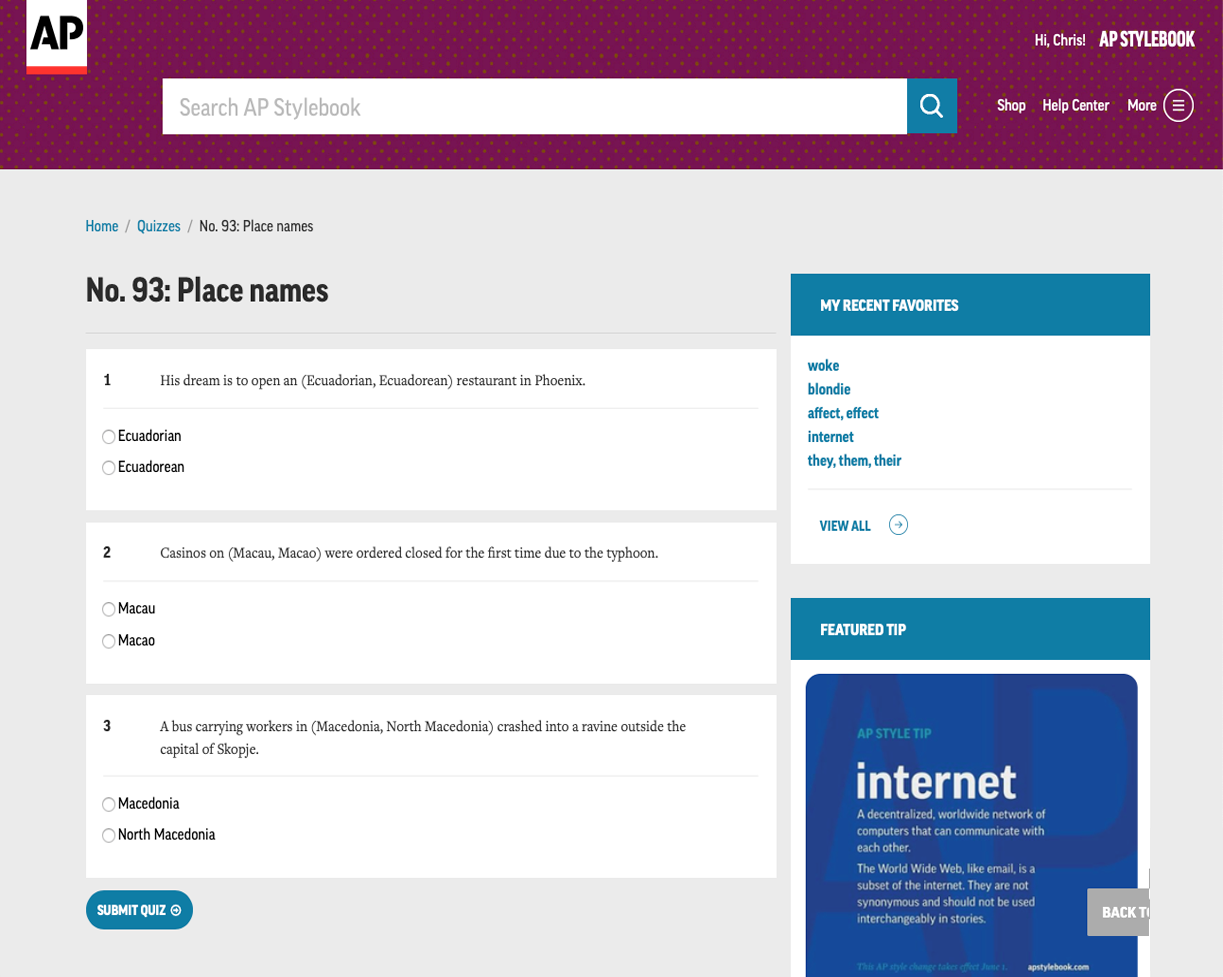Open the affect, effect favorite entry
This screenshot has height=977, width=1223.
843,413
